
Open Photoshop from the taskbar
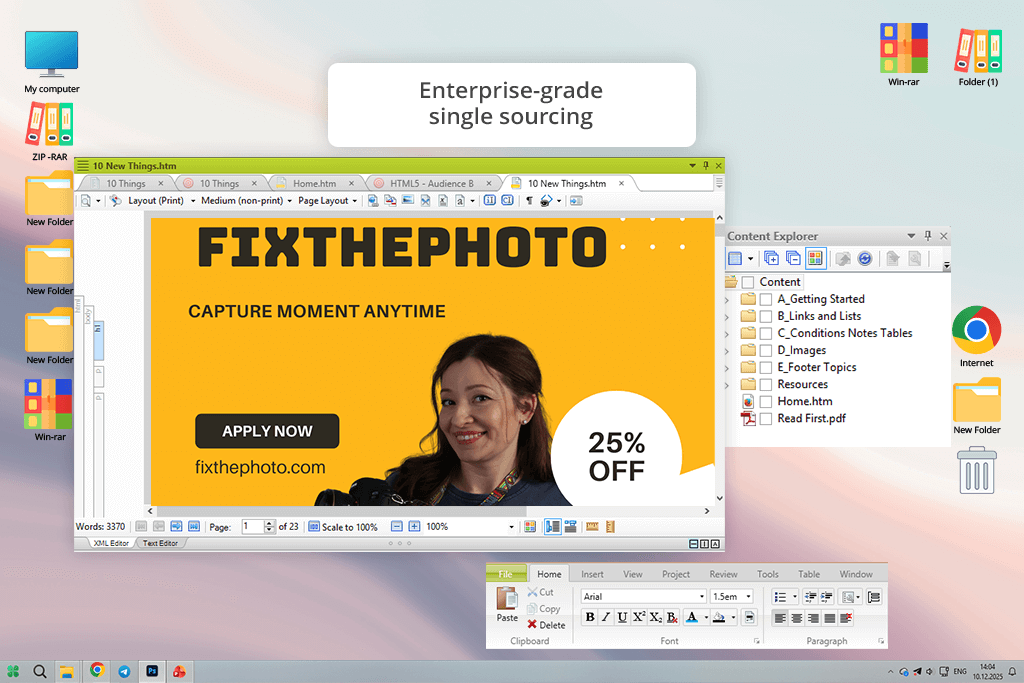tap(152, 671)
